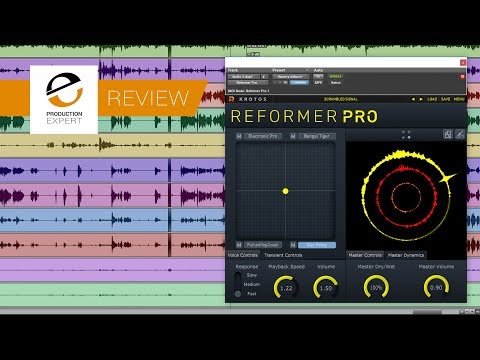480x360 pixels.
Task: Open the Krotos MENU
Action: [x=459, y=99]
